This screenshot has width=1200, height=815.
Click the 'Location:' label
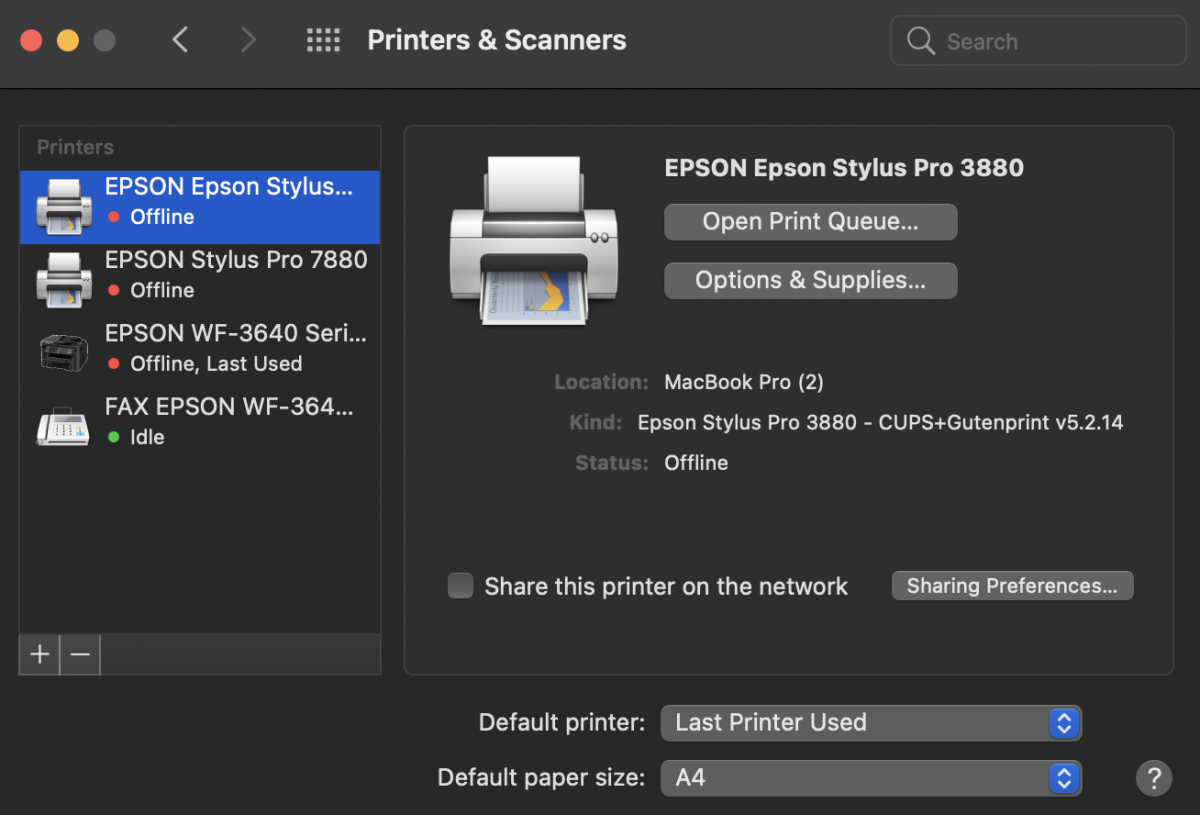point(602,382)
